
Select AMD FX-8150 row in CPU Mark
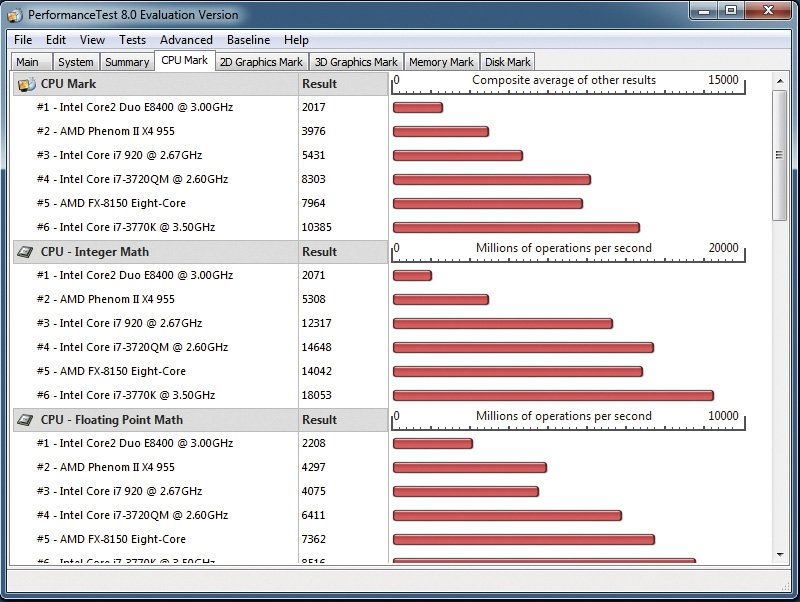[x=111, y=203]
